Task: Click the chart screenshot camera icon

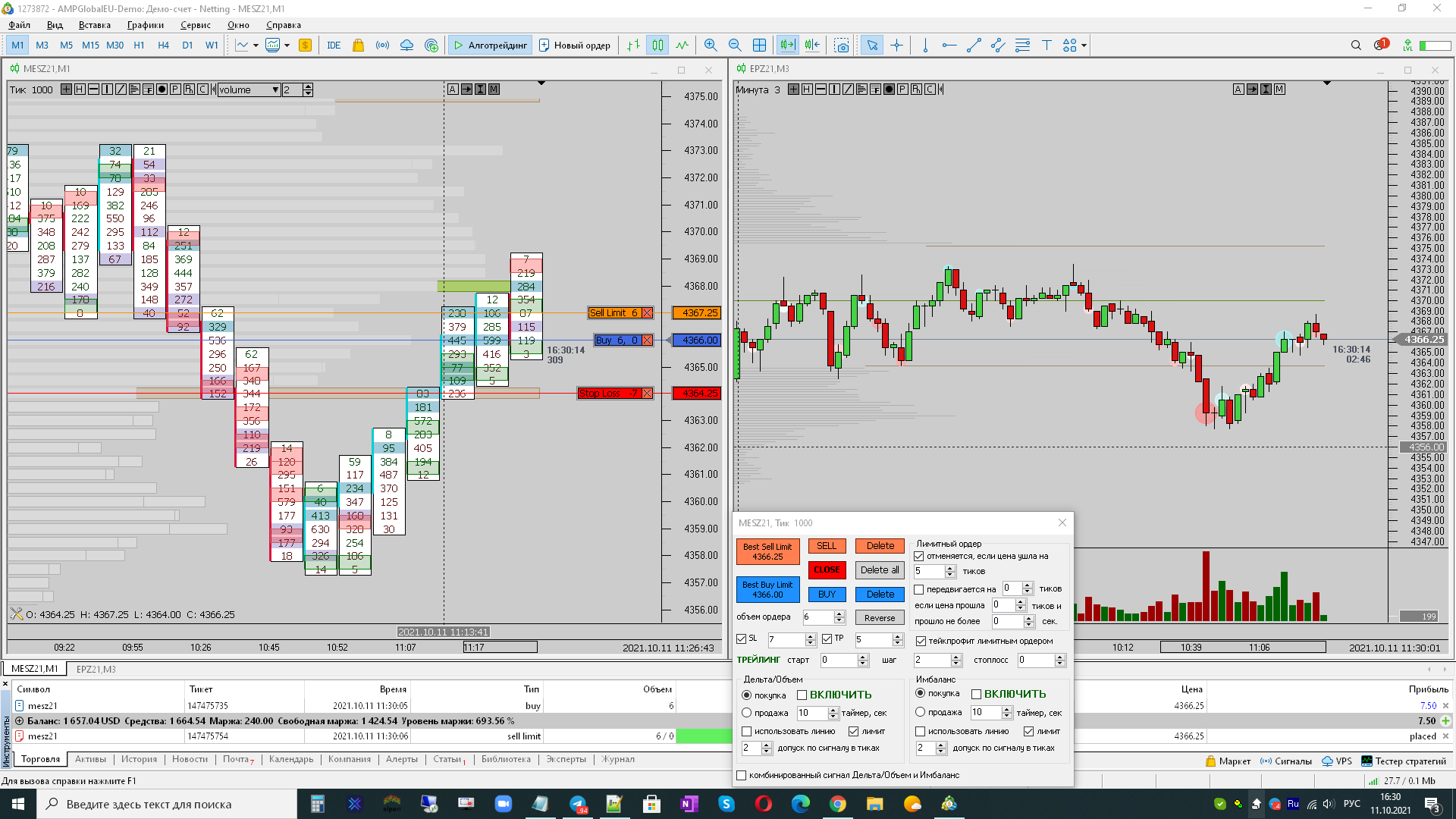Action: [841, 45]
